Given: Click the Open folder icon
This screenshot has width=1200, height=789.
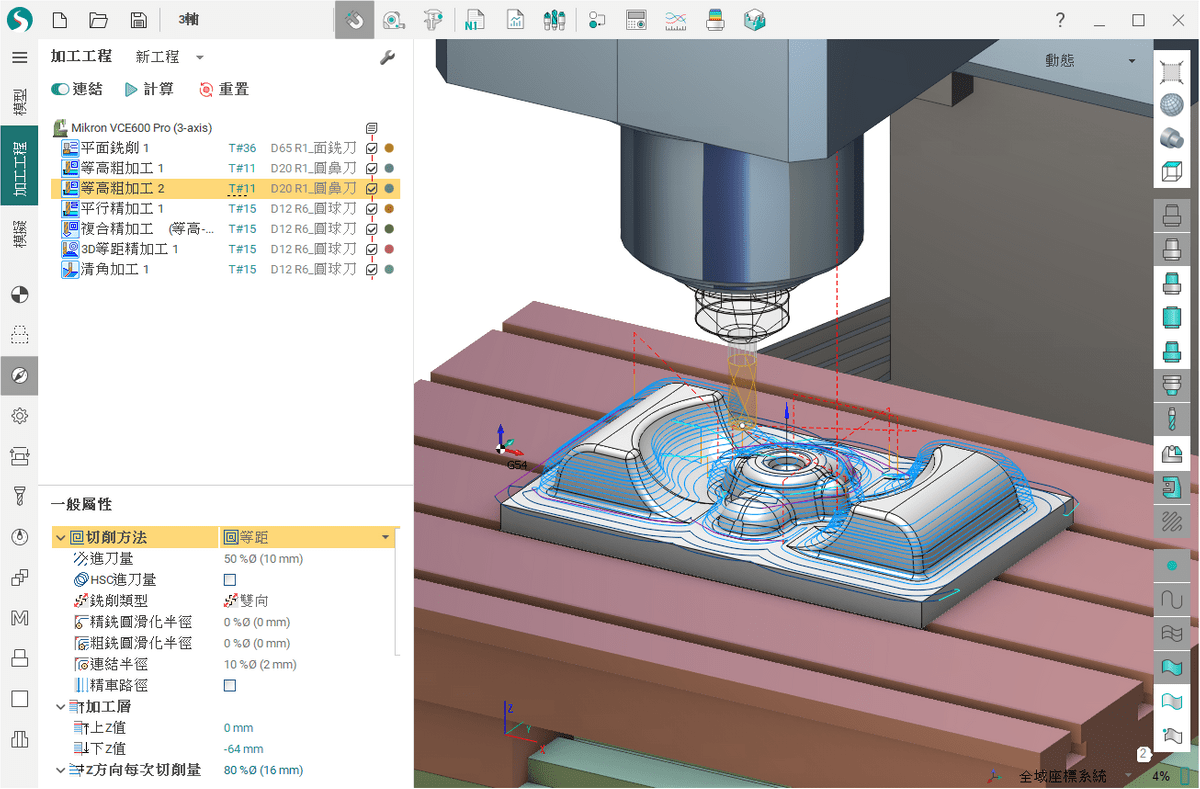Looking at the screenshot, I should 98,20.
